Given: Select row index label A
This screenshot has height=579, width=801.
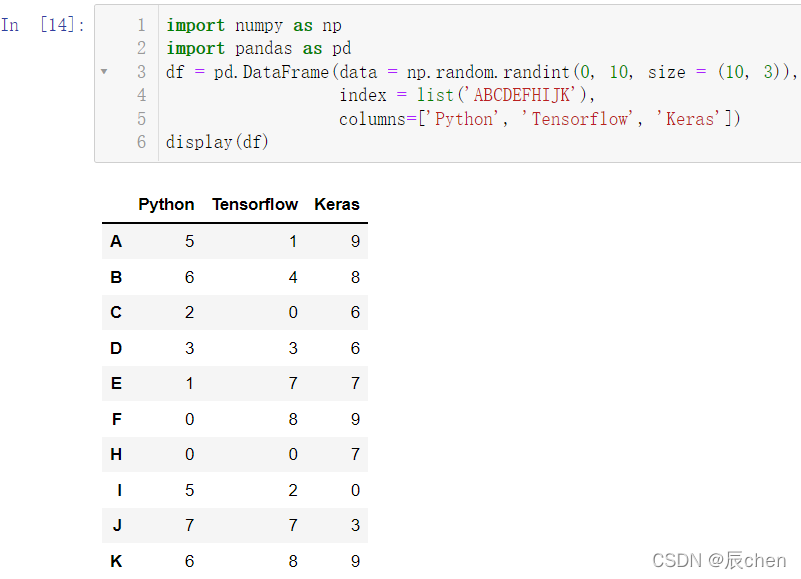Looking at the screenshot, I should [116, 241].
